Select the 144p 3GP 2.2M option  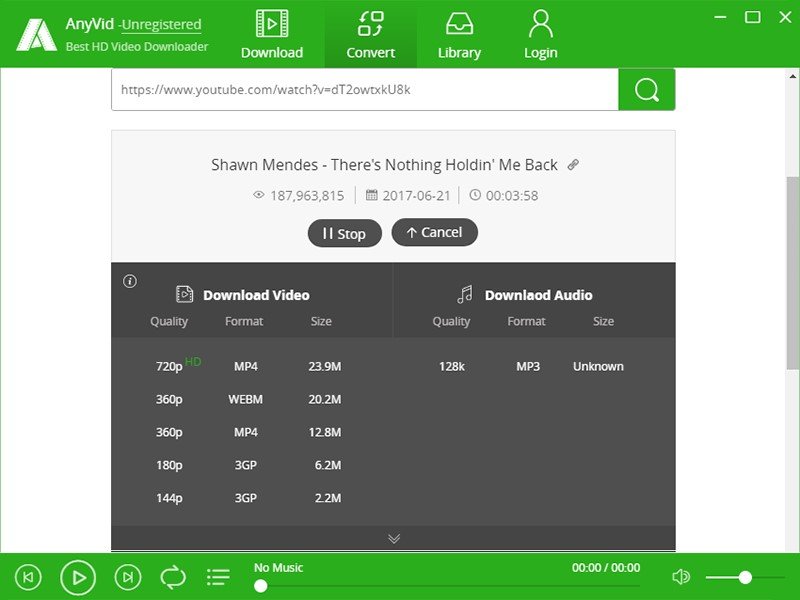pos(252,498)
